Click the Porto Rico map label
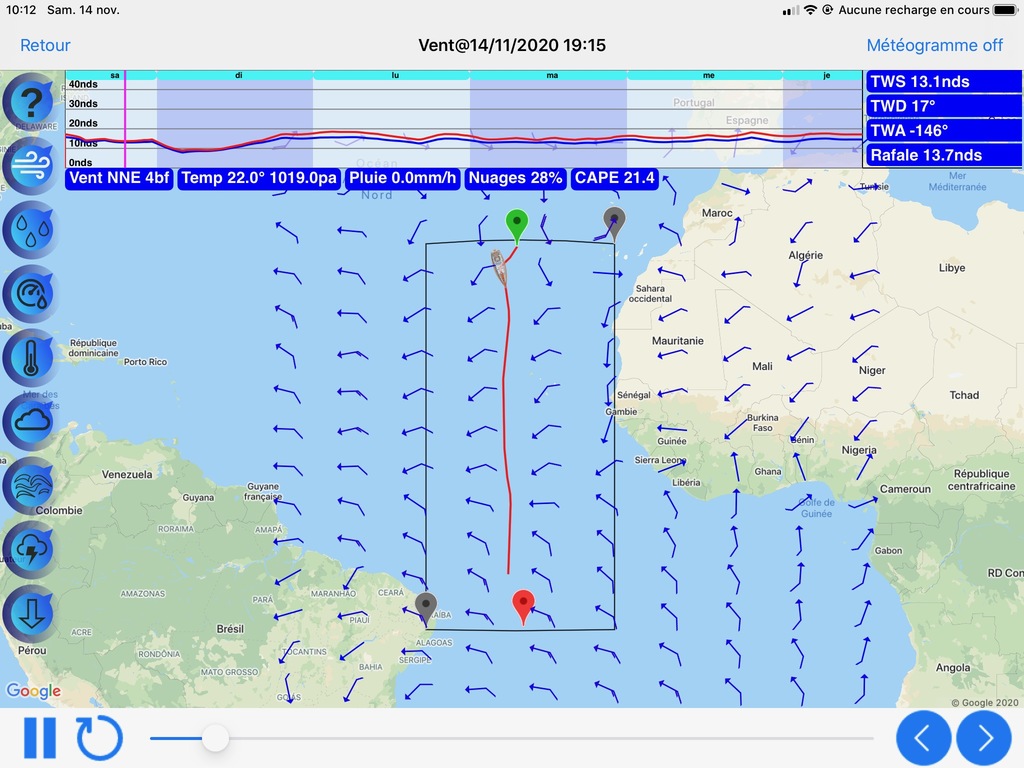The image size is (1024, 768). click(145, 362)
